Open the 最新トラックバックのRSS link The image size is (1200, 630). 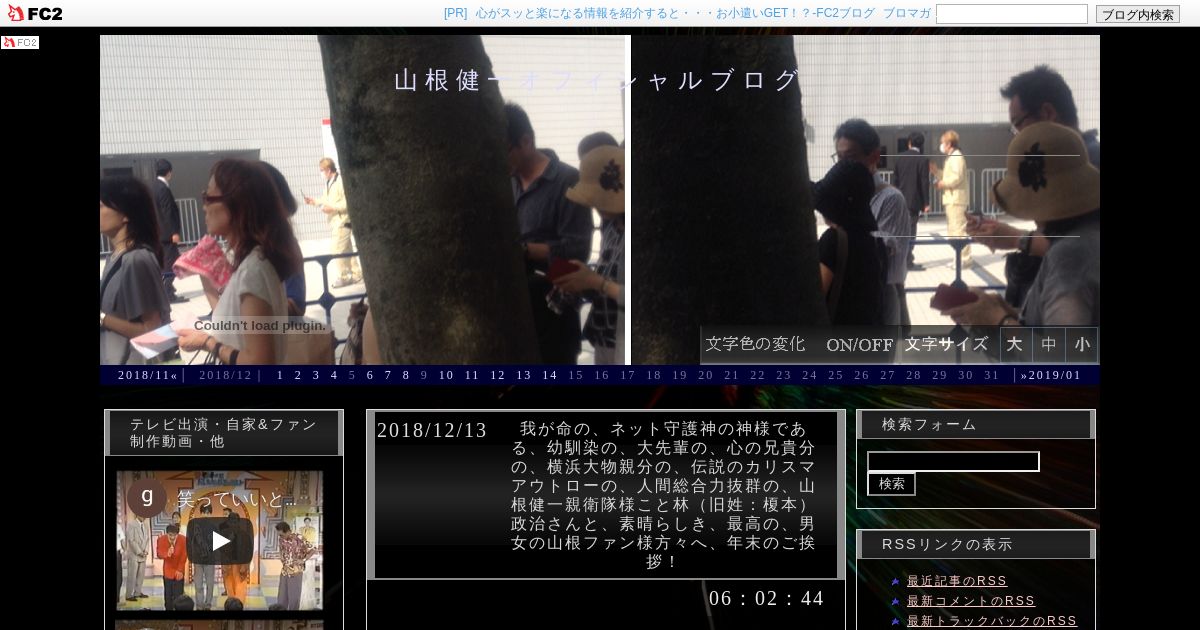tap(992, 621)
